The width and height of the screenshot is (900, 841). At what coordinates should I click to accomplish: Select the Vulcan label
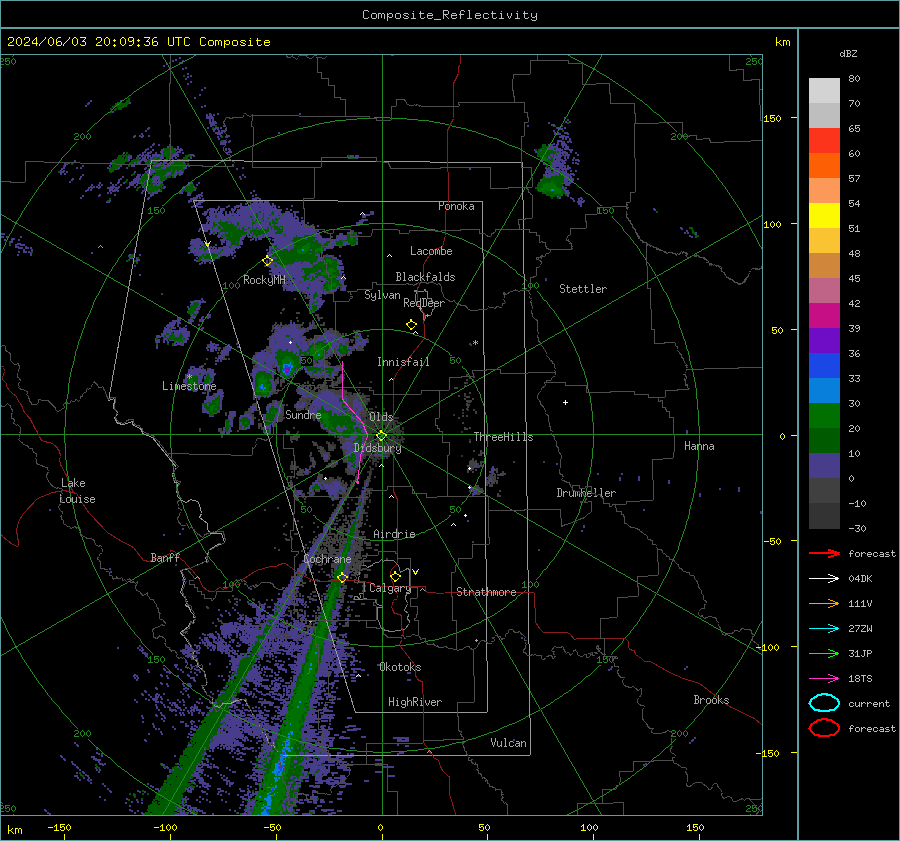508,743
